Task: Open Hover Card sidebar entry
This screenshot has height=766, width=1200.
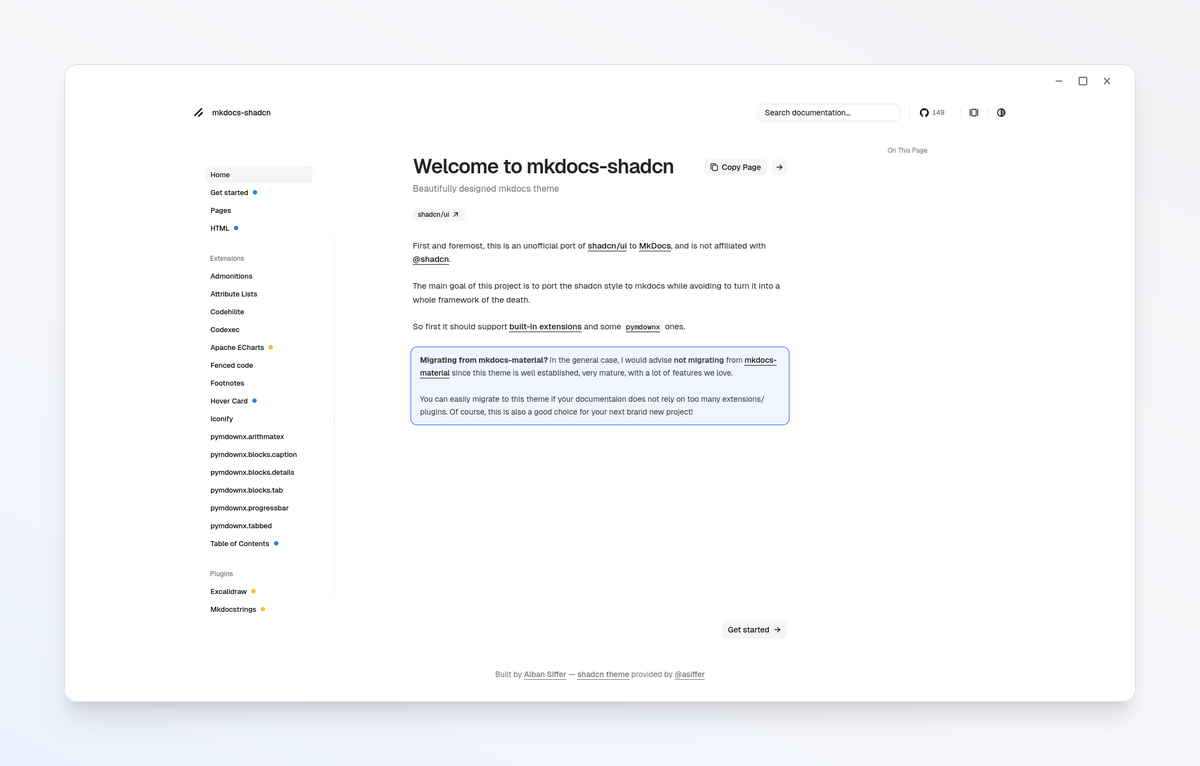Action: click(229, 401)
